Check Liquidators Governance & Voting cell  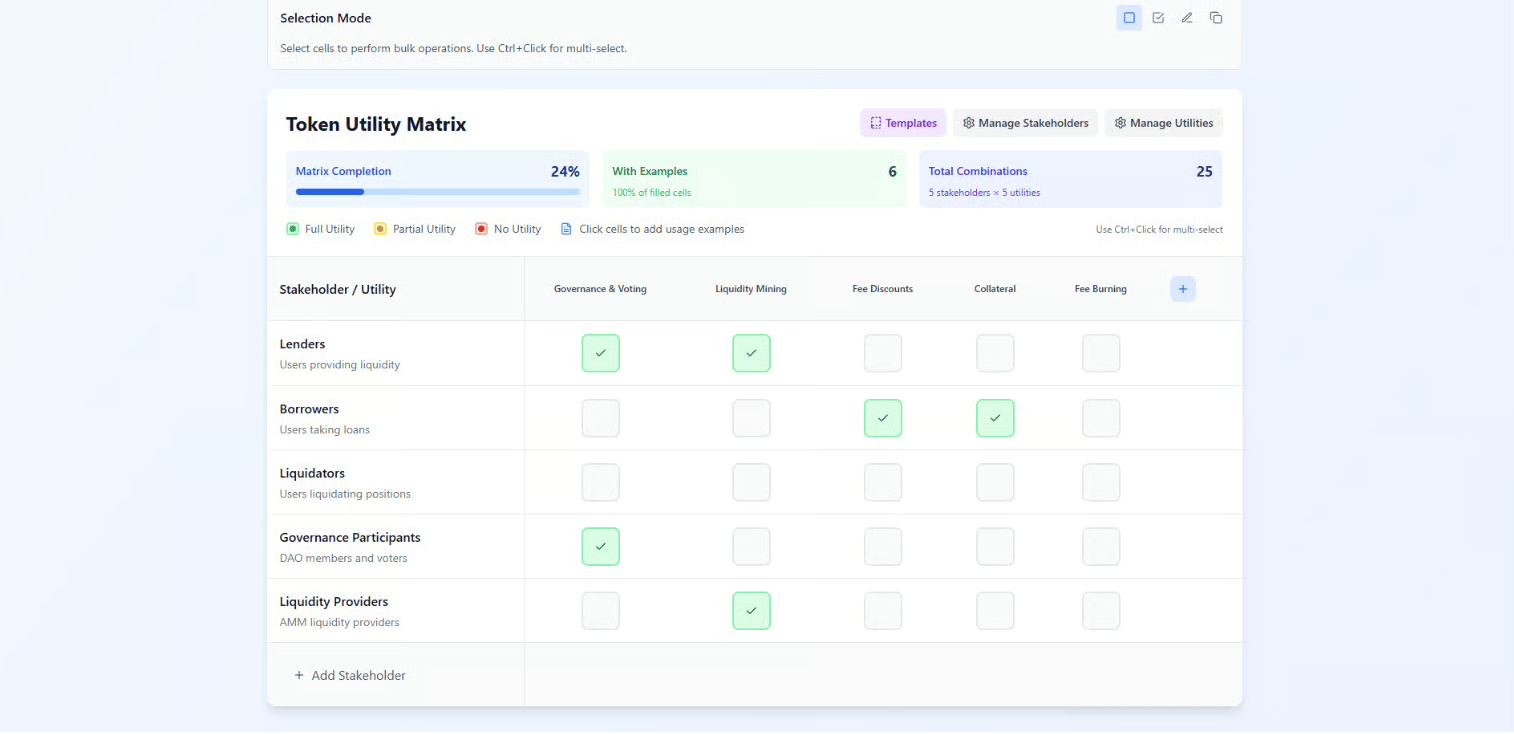click(601, 482)
